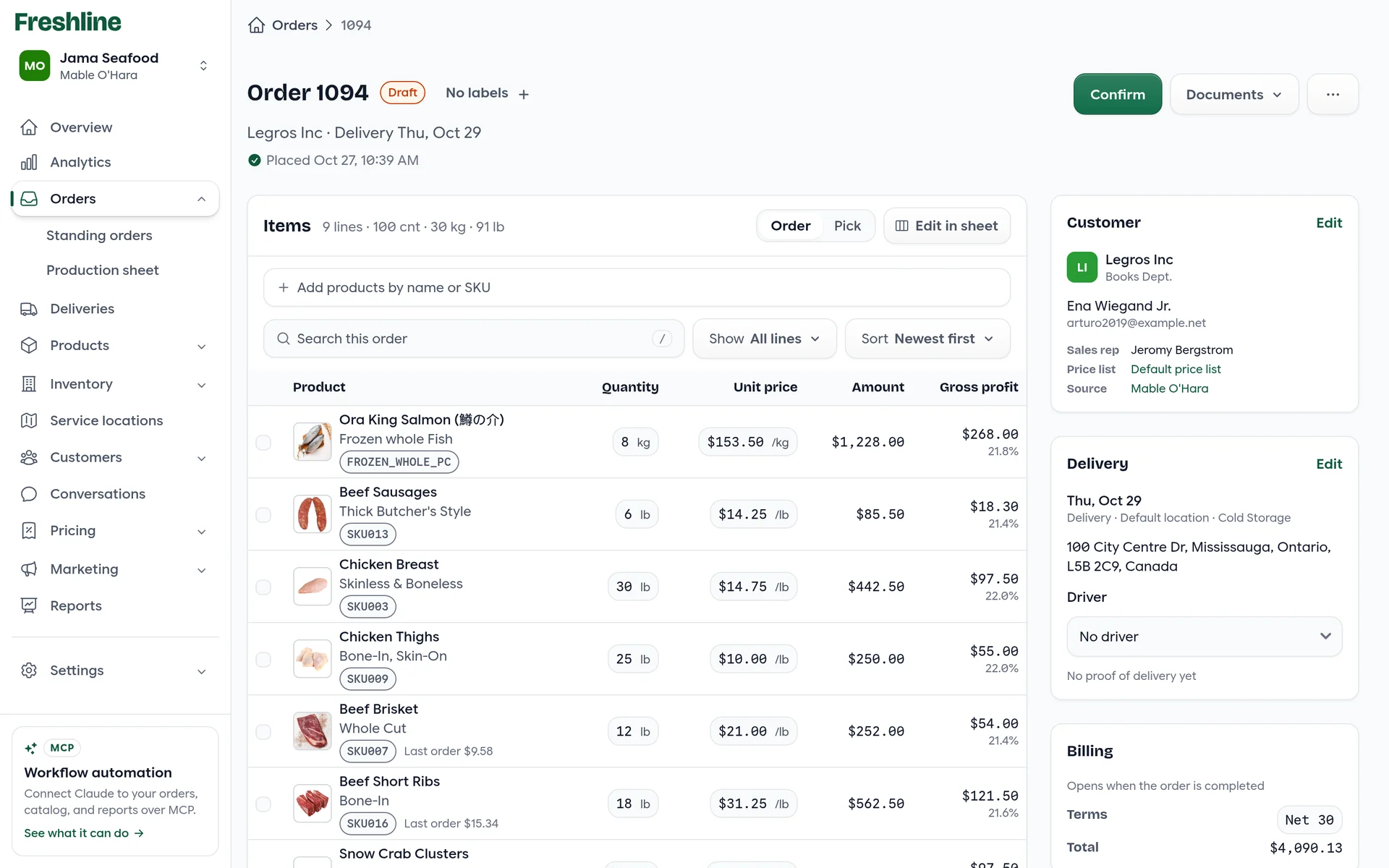Expand the Documents dropdown
The image size is (1389, 868).
coord(1233,94)
